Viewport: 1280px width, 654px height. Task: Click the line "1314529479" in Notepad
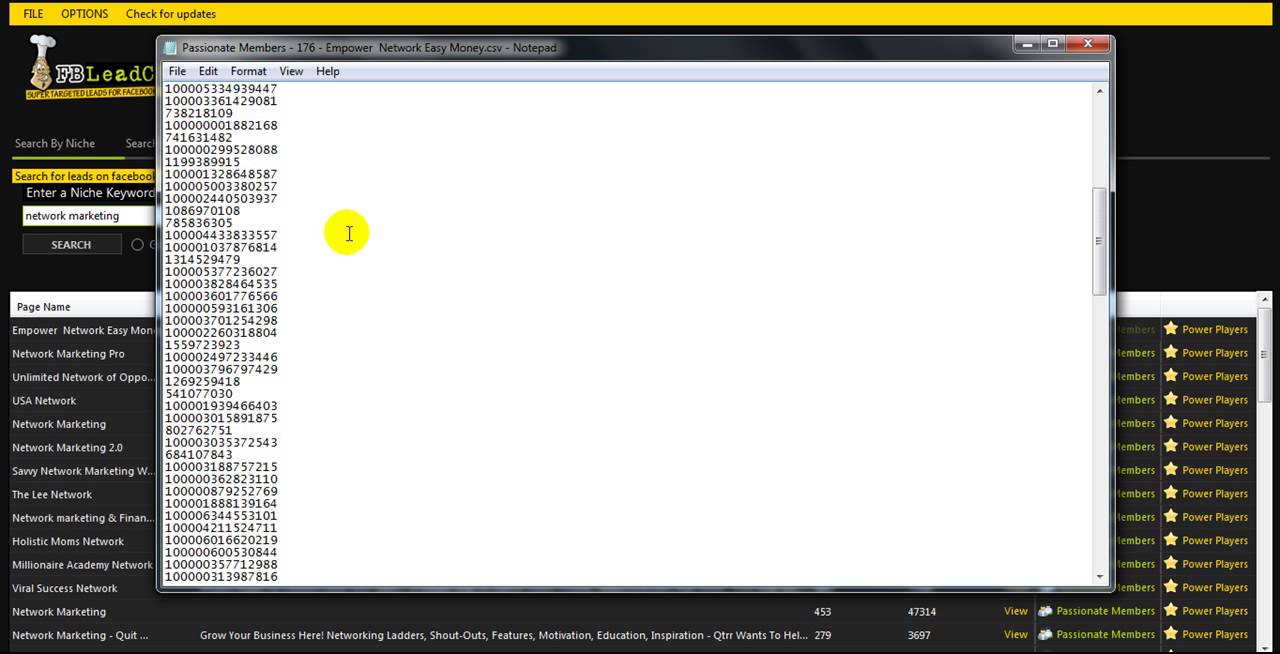202,260
